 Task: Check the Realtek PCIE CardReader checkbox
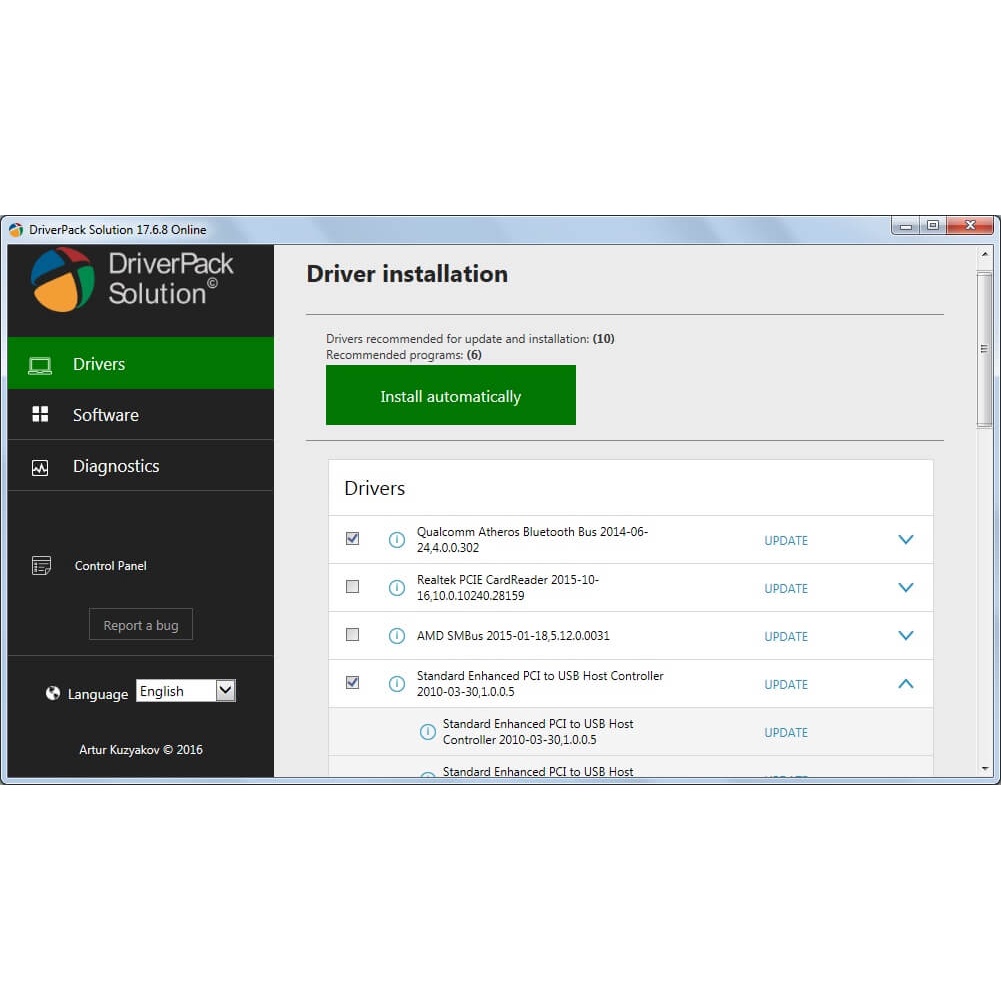(352, 587)
